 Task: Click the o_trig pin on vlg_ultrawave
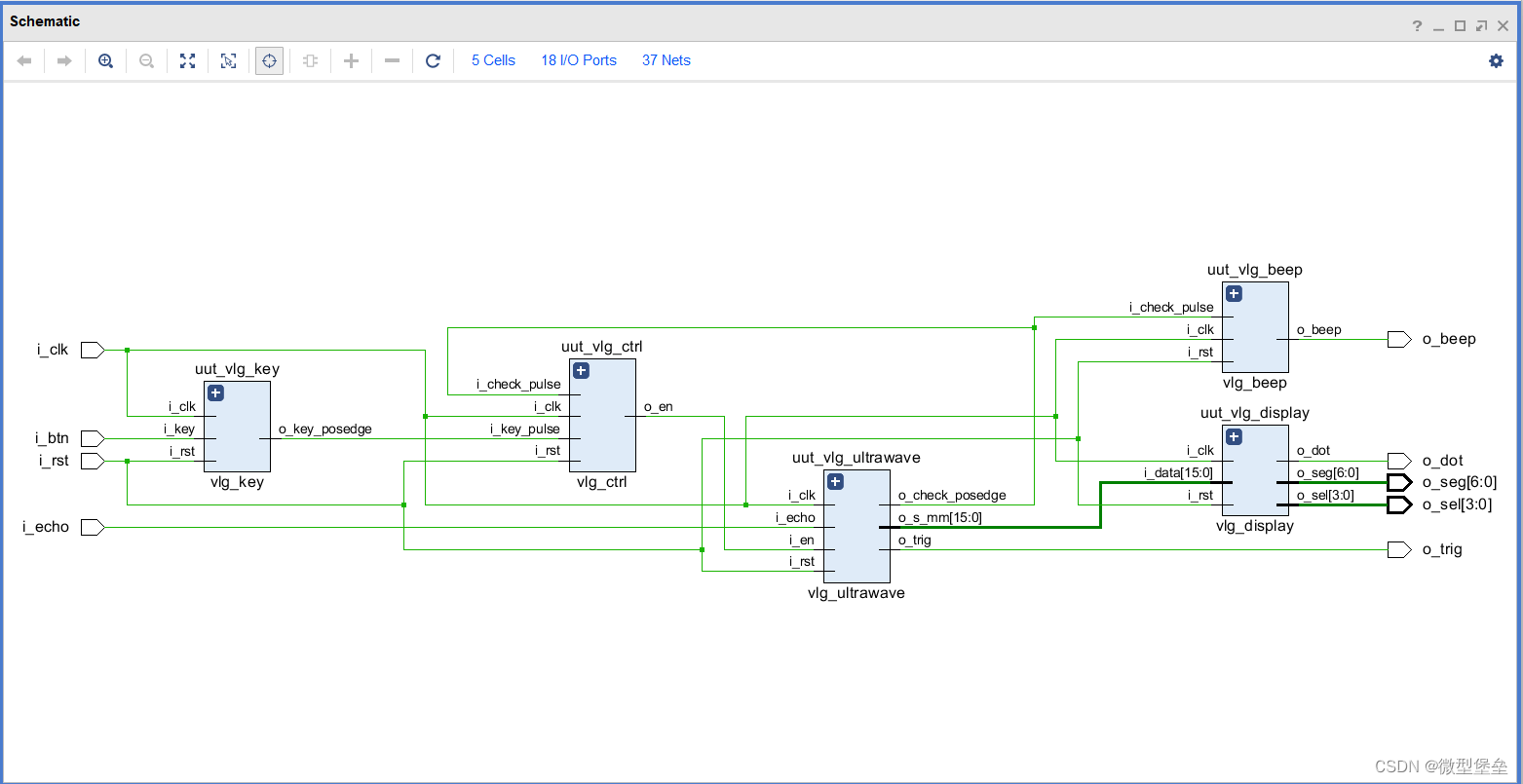pos(914,540)
